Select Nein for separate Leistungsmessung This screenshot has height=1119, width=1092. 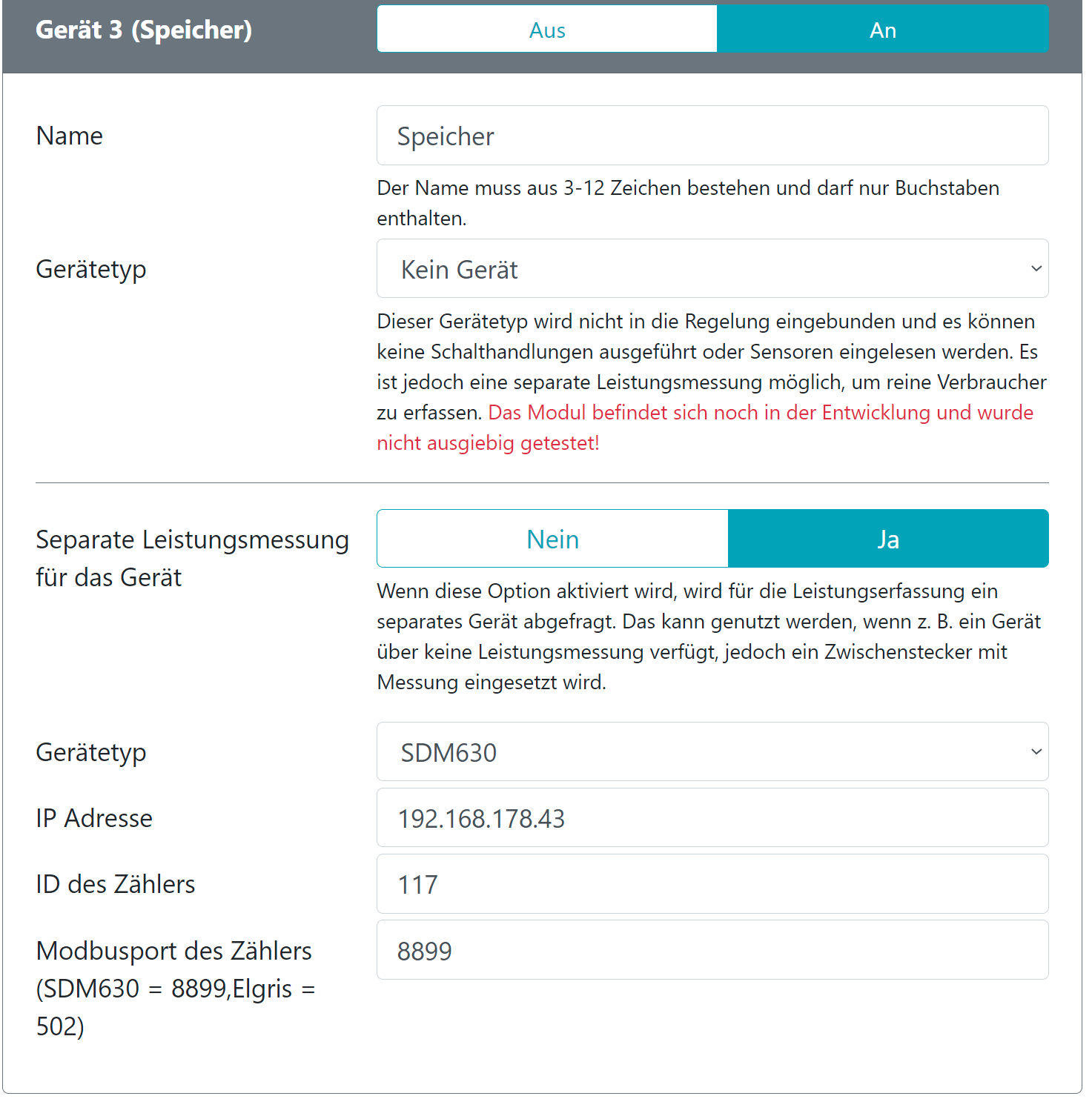553,539
